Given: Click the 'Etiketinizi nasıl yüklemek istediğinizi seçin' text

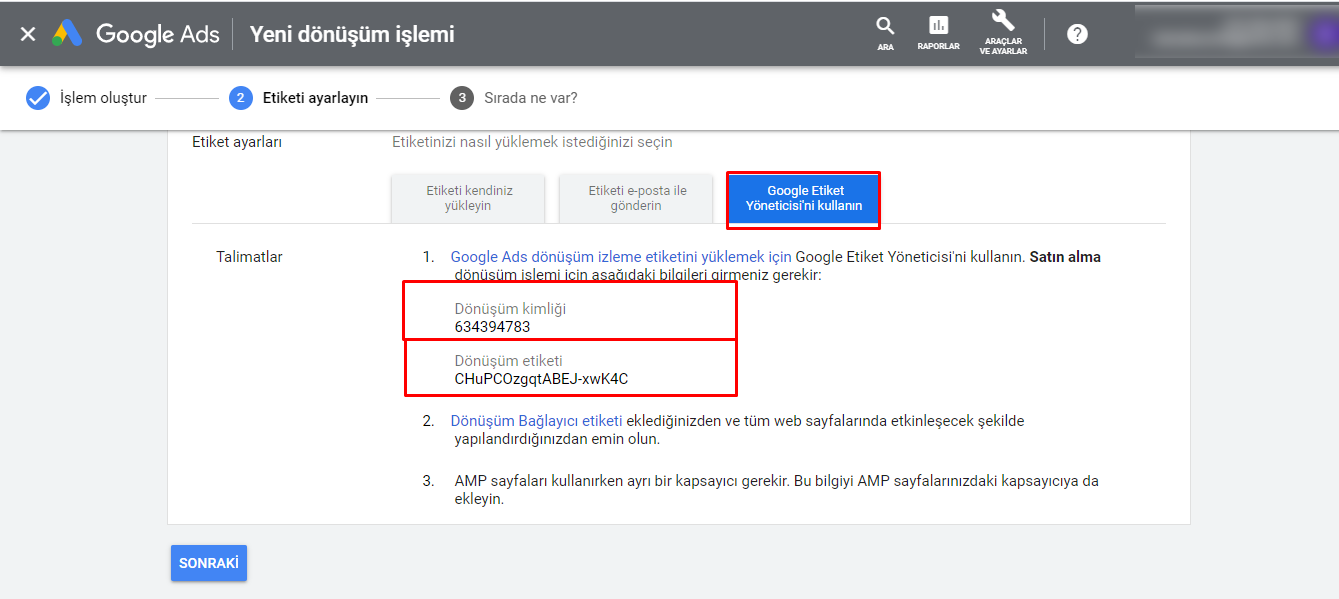Looking at the screenshot, I should click(532, 142).
